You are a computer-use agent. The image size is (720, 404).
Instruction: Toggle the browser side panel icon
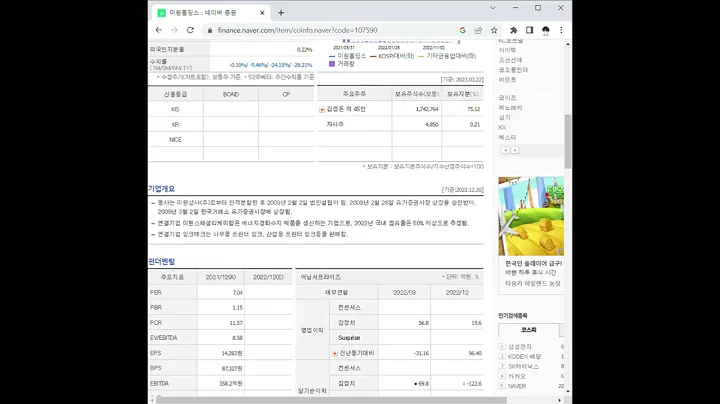click(x=529, y=30)
